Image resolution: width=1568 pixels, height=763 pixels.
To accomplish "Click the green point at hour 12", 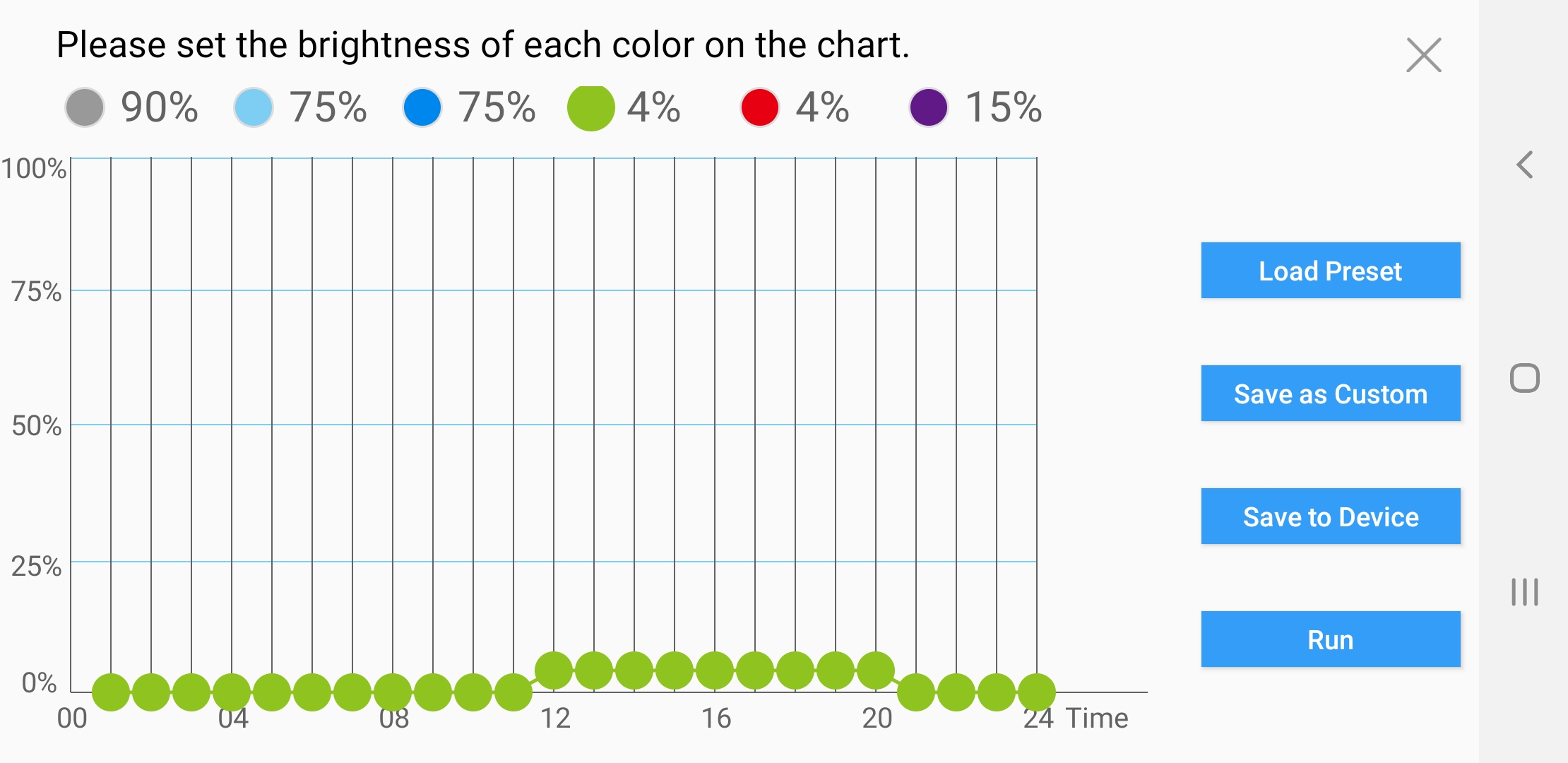I will tap(554, 670).
